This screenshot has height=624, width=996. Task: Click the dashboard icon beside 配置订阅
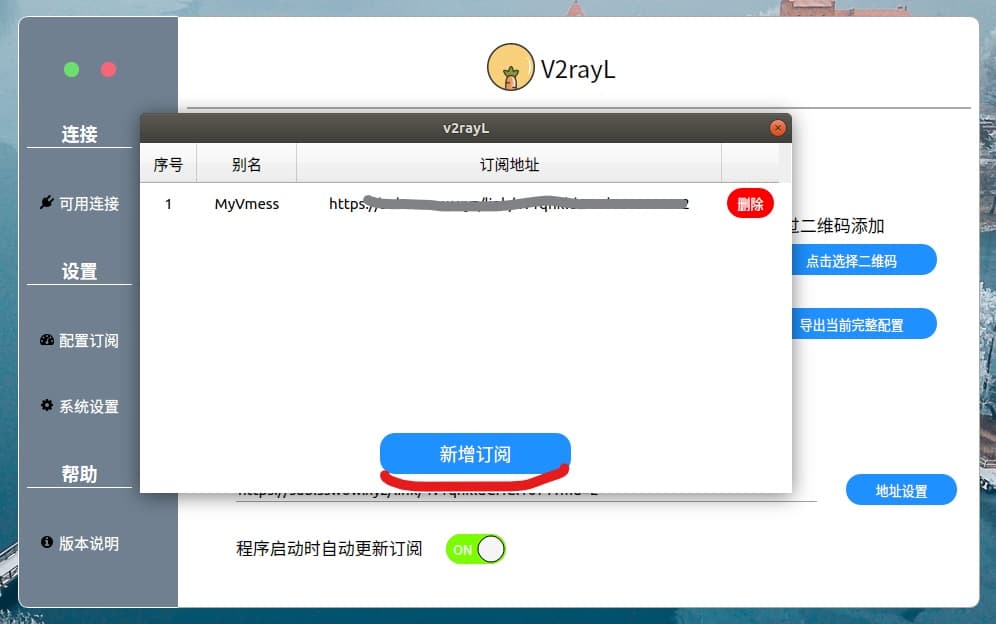coord(47,340)
